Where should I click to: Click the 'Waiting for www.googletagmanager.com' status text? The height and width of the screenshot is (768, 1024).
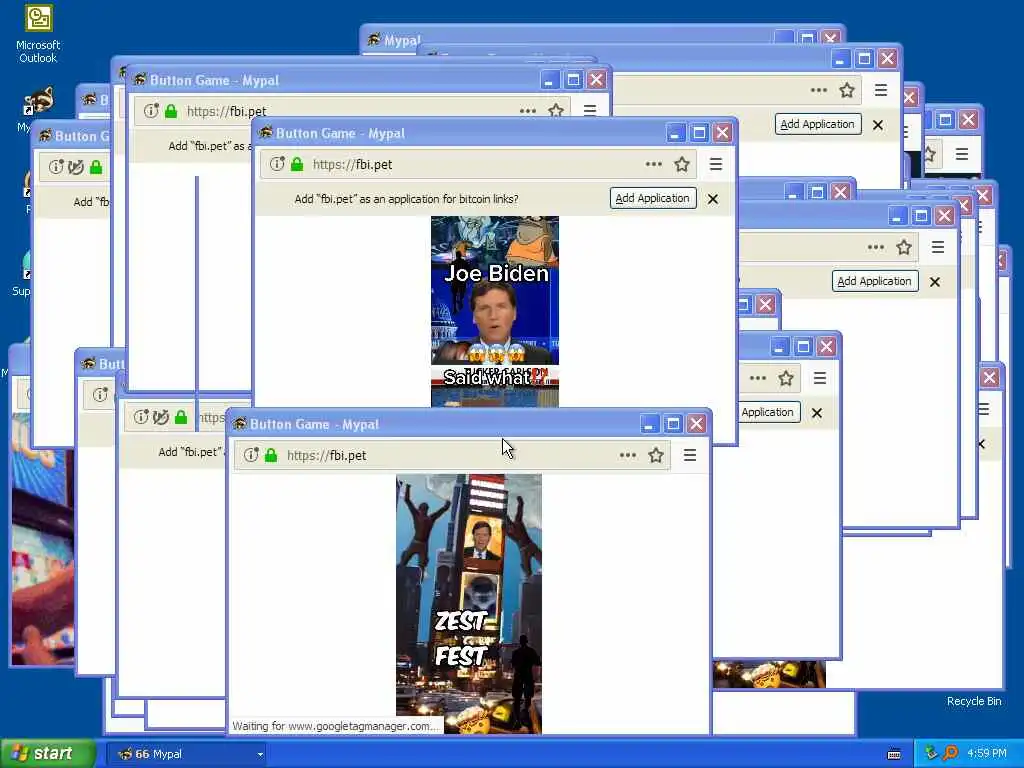pos(337,726)
